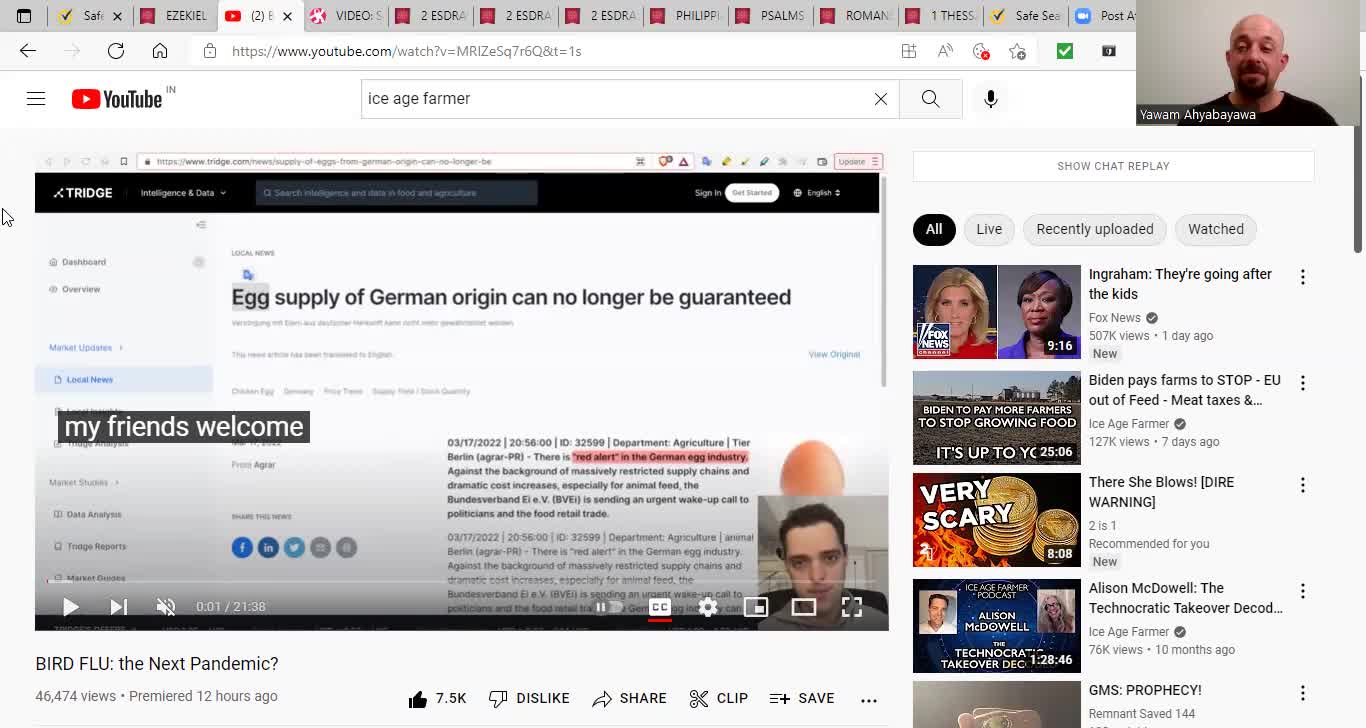Activate the miniplayer
This screenshot has height=728, width=1366.
(x=756, y=607)
